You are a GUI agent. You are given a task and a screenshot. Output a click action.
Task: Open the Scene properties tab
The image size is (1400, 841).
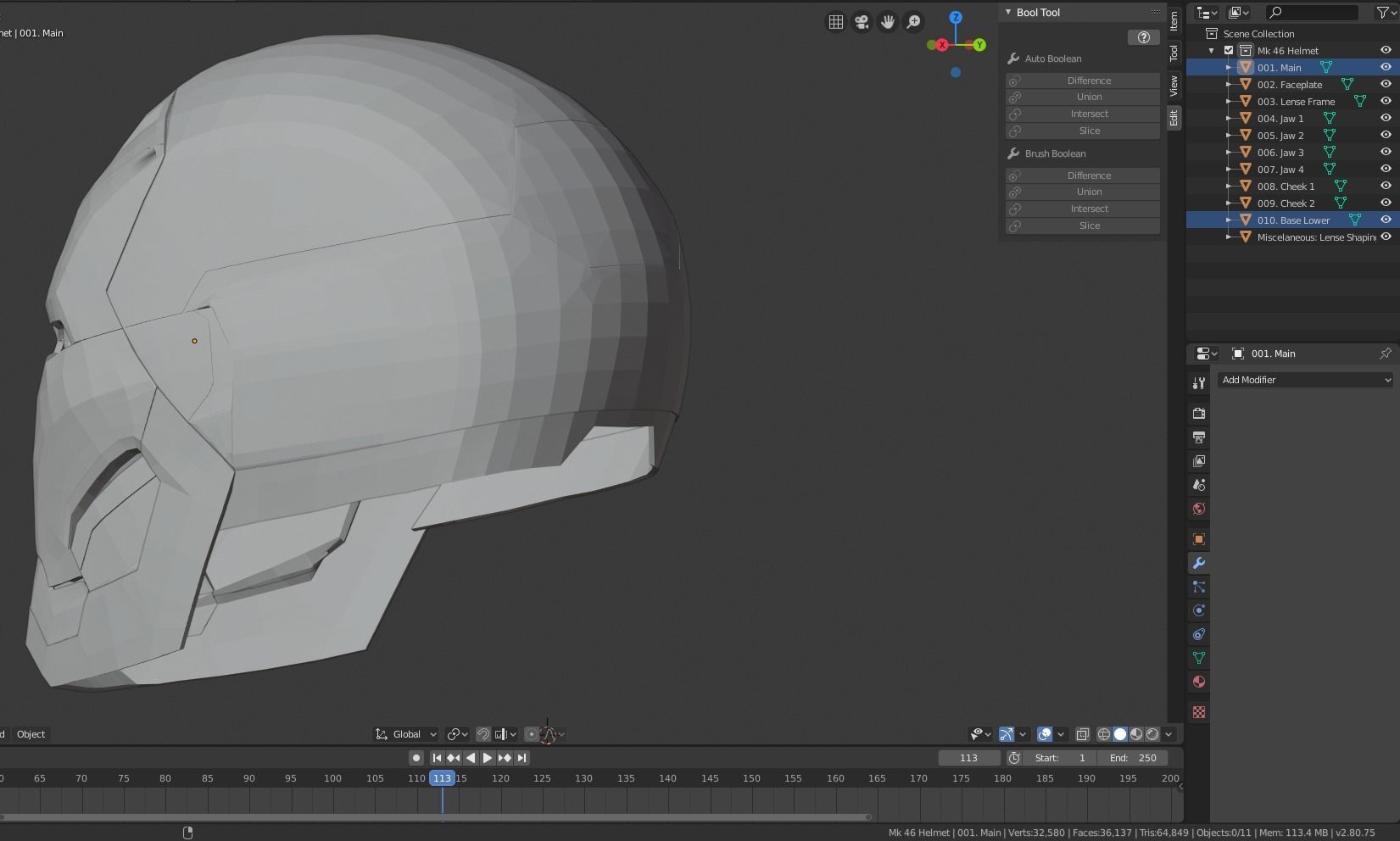click(1199, 485)
